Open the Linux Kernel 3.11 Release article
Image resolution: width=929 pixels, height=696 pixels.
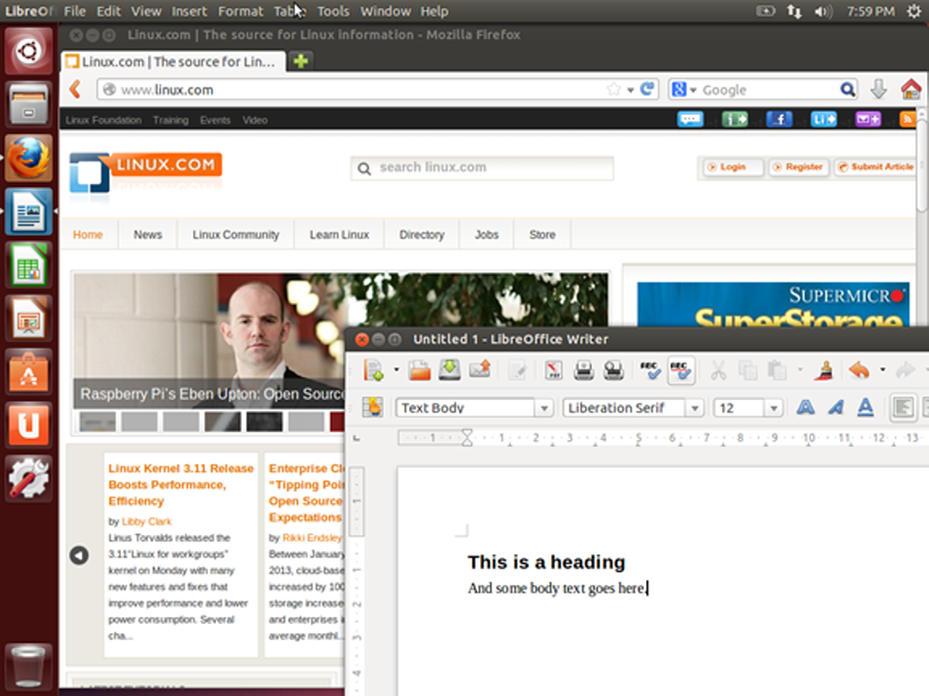point(181,485)
